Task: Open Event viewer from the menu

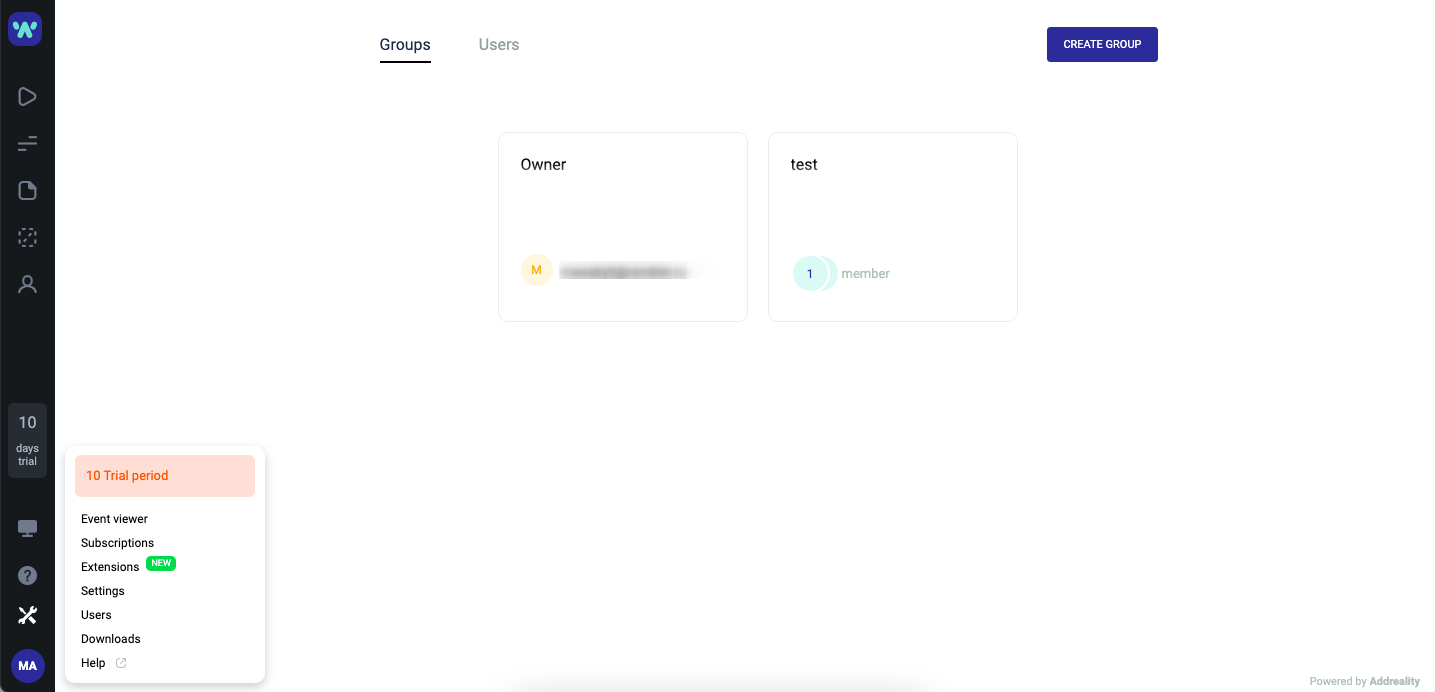Action: click(x=114, y=519)
